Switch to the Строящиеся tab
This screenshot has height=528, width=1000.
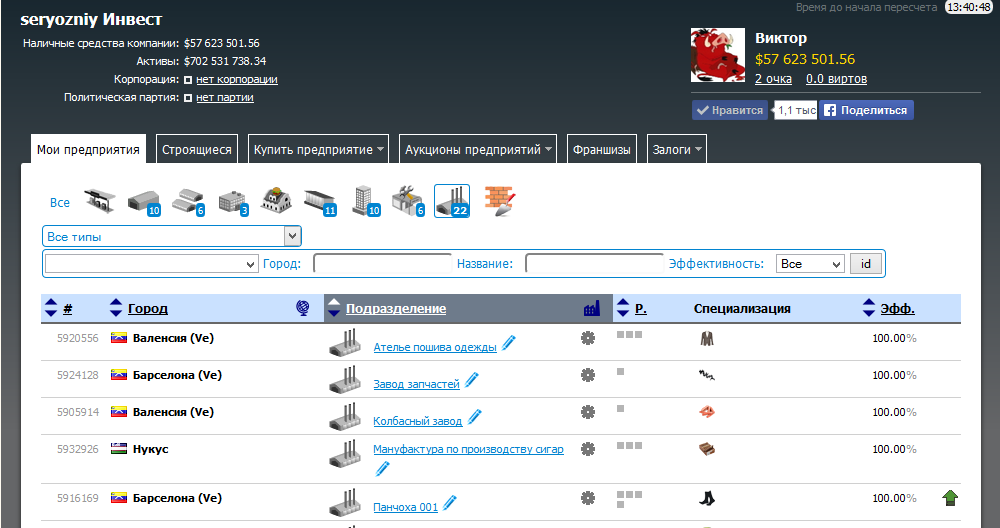tap(197, 150)
